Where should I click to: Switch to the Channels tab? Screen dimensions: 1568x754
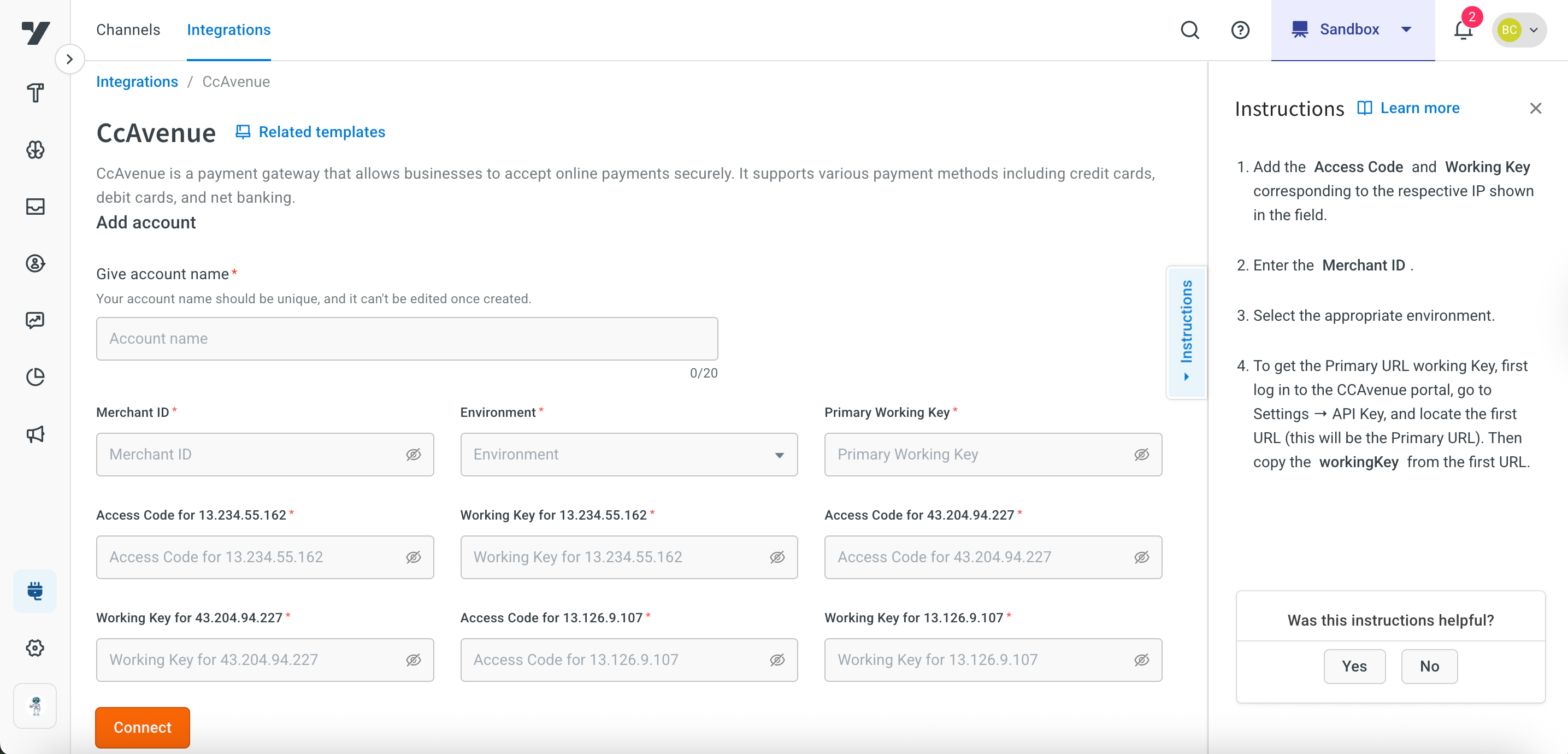pos(128,30)
